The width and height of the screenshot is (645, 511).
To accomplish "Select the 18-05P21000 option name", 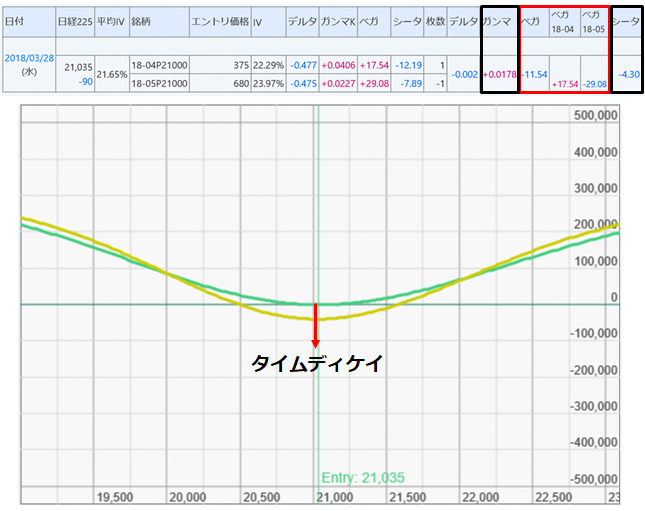I will (159, 84).
